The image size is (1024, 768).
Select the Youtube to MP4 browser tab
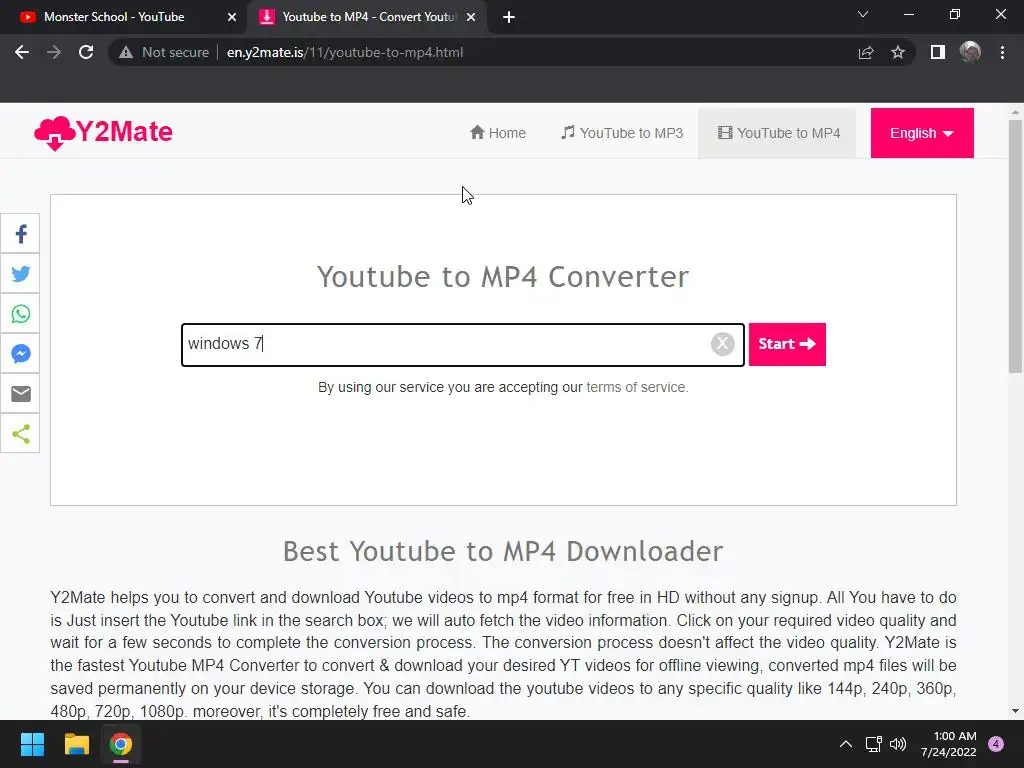[x=368, y=17]
